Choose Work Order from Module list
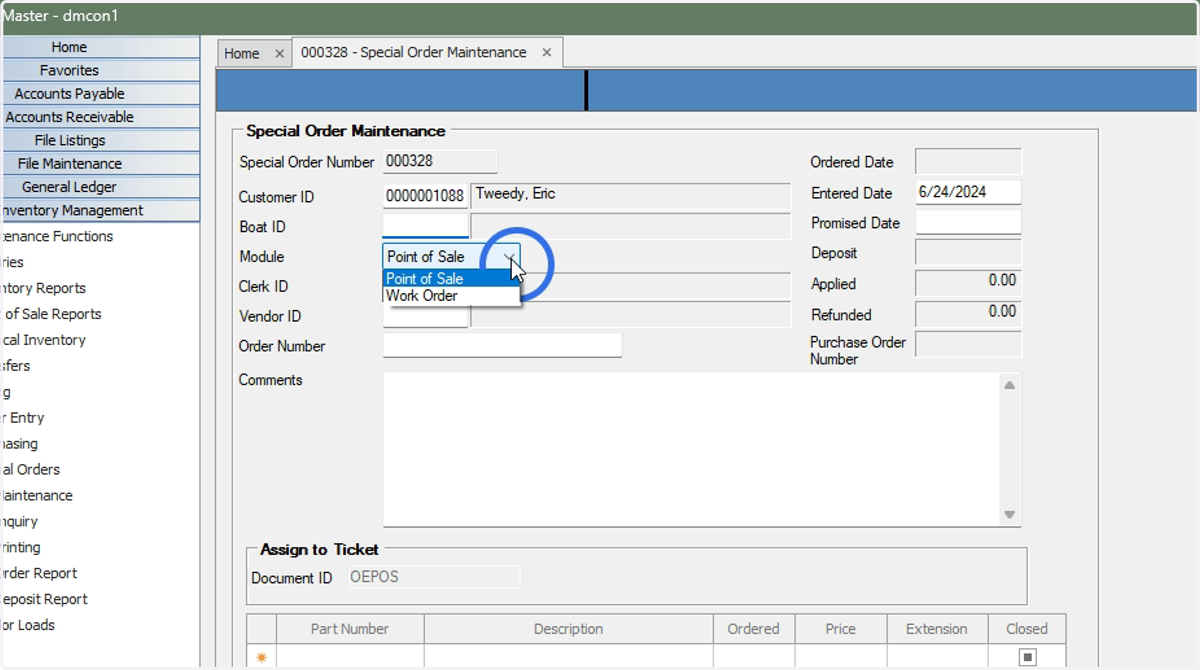Screen dimensions: 1200x670 451,296
